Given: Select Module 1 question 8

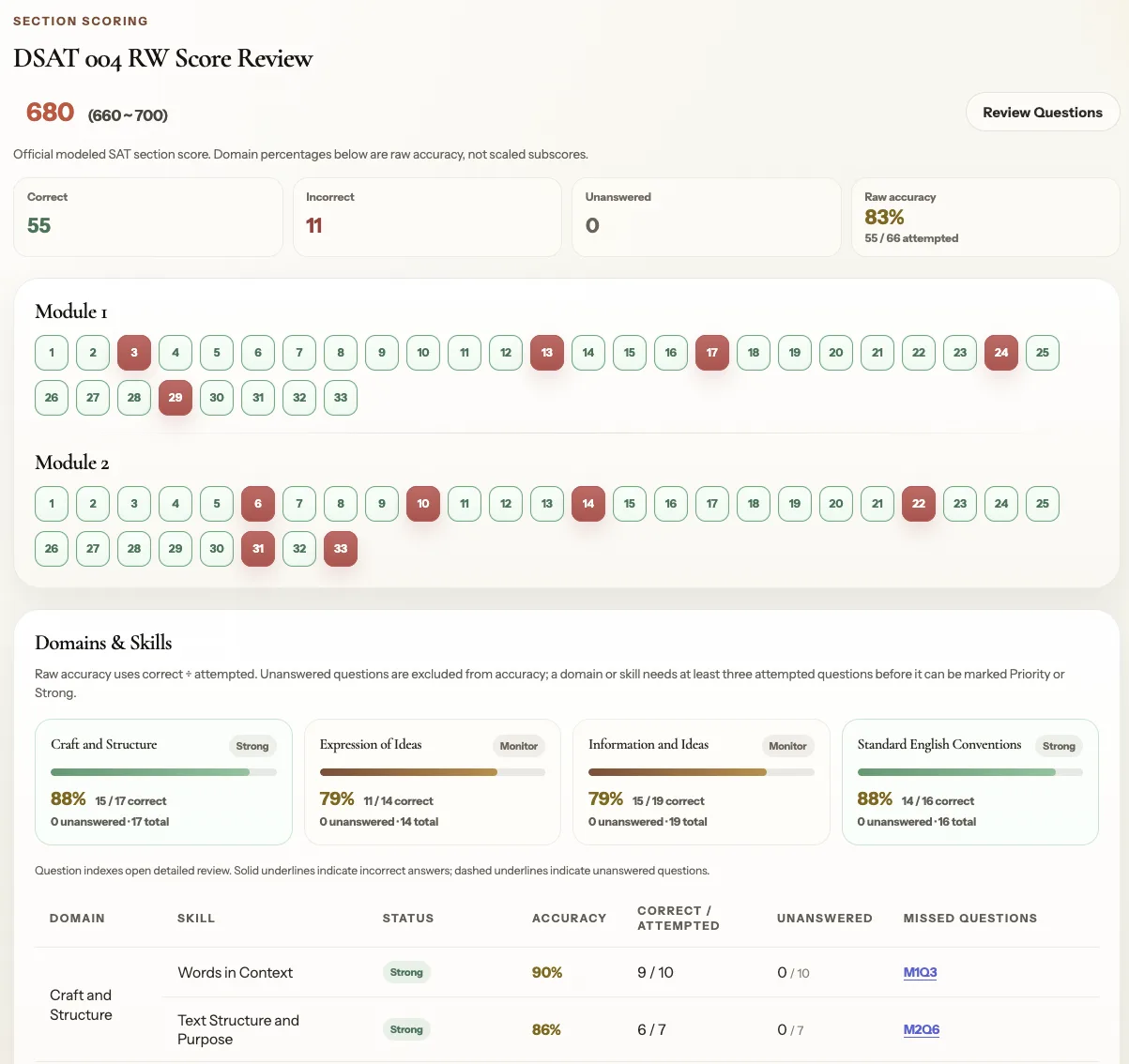Looking at the screenshot, I should pos(341,353).
